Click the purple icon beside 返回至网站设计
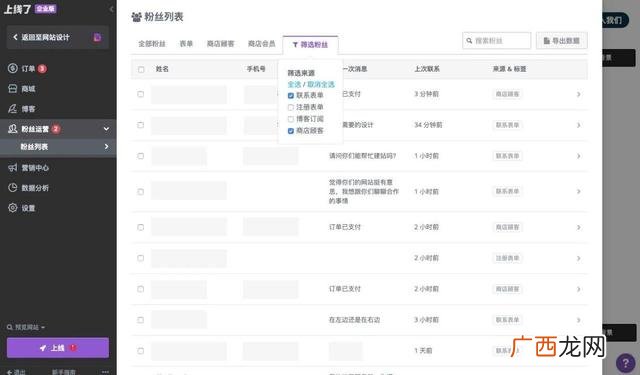Viewport: 640px width, 375px height. pos(97,38)
